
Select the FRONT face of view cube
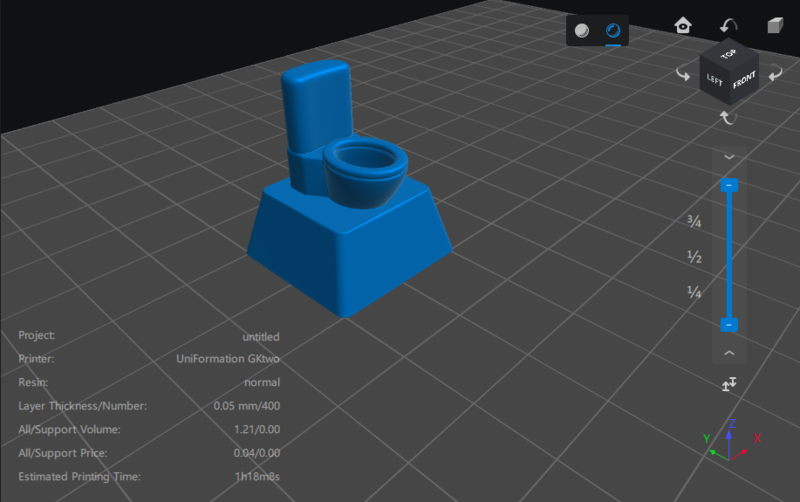click(743, 83)
